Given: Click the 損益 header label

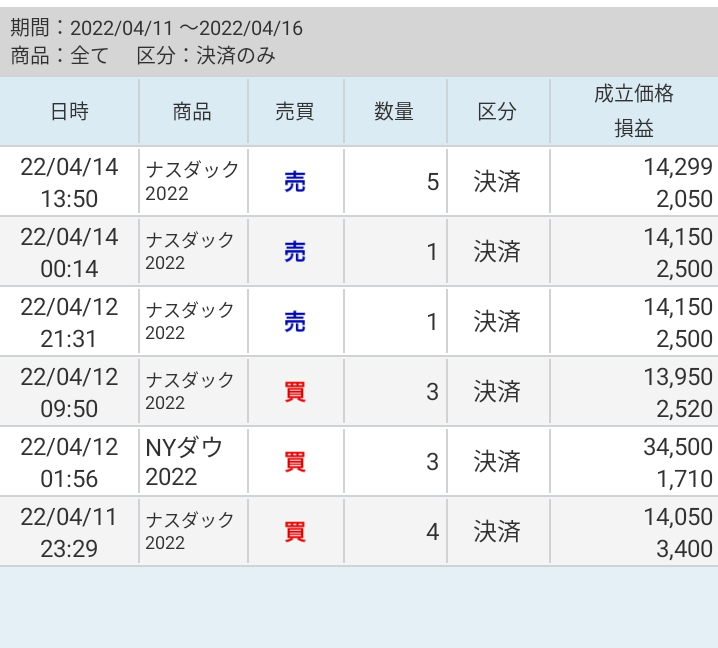Looking at the screenshot, I should (x=633, y=130).
